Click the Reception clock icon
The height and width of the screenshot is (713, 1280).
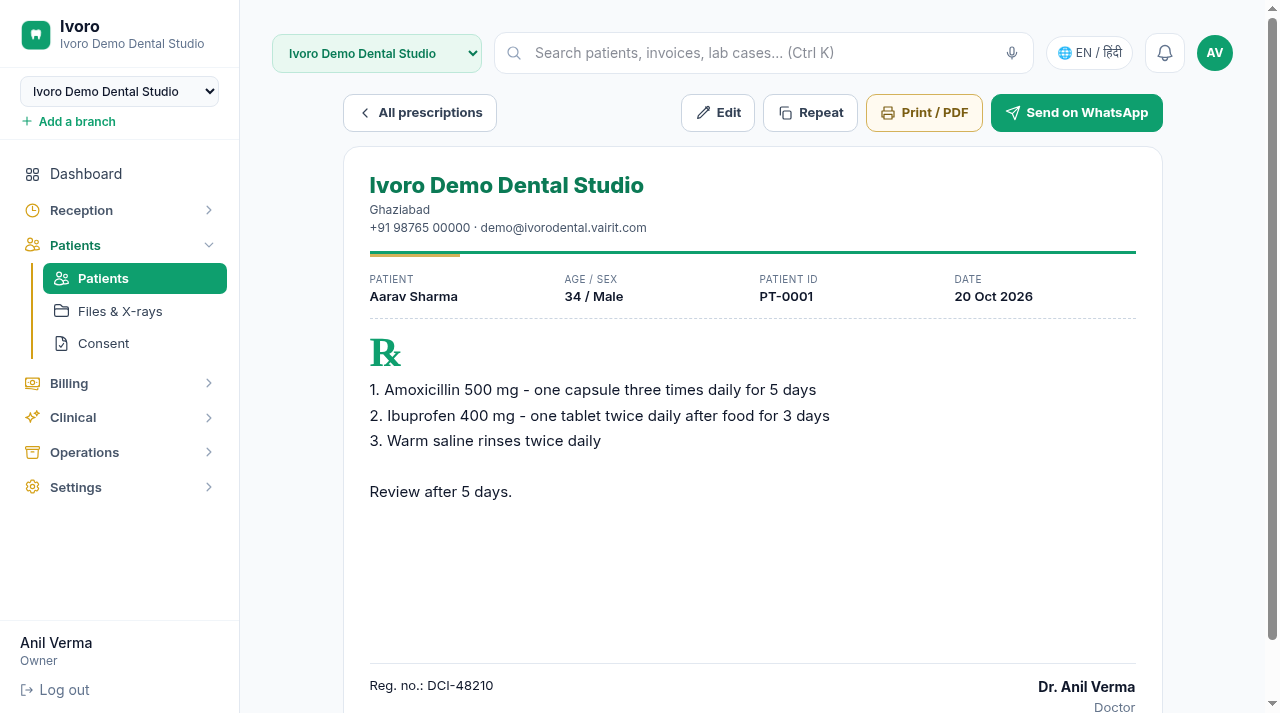32,210
